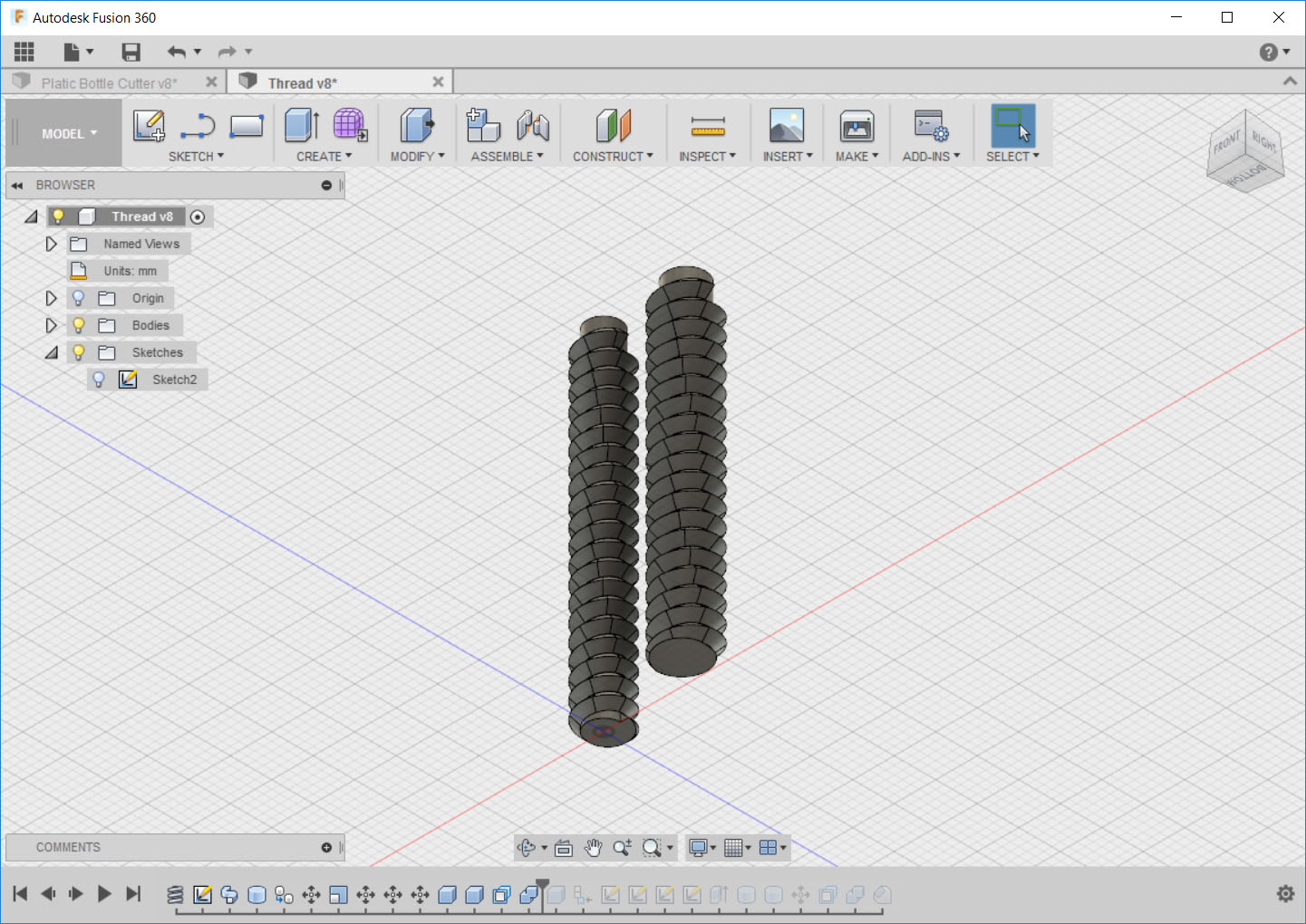Click the New Component icon

tap(483, 126)
